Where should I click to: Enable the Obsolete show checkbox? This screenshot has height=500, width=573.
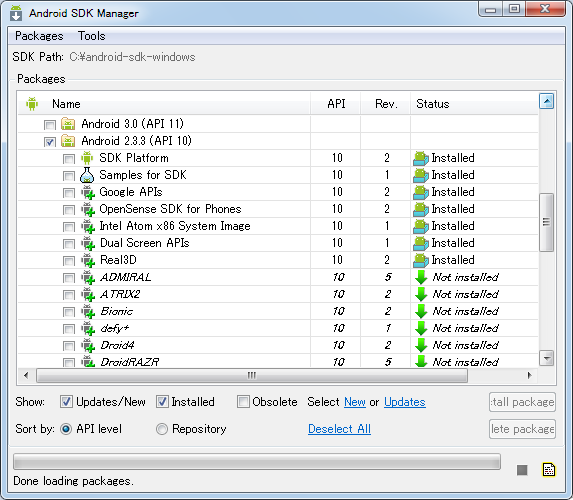click(x=243, y=402)
